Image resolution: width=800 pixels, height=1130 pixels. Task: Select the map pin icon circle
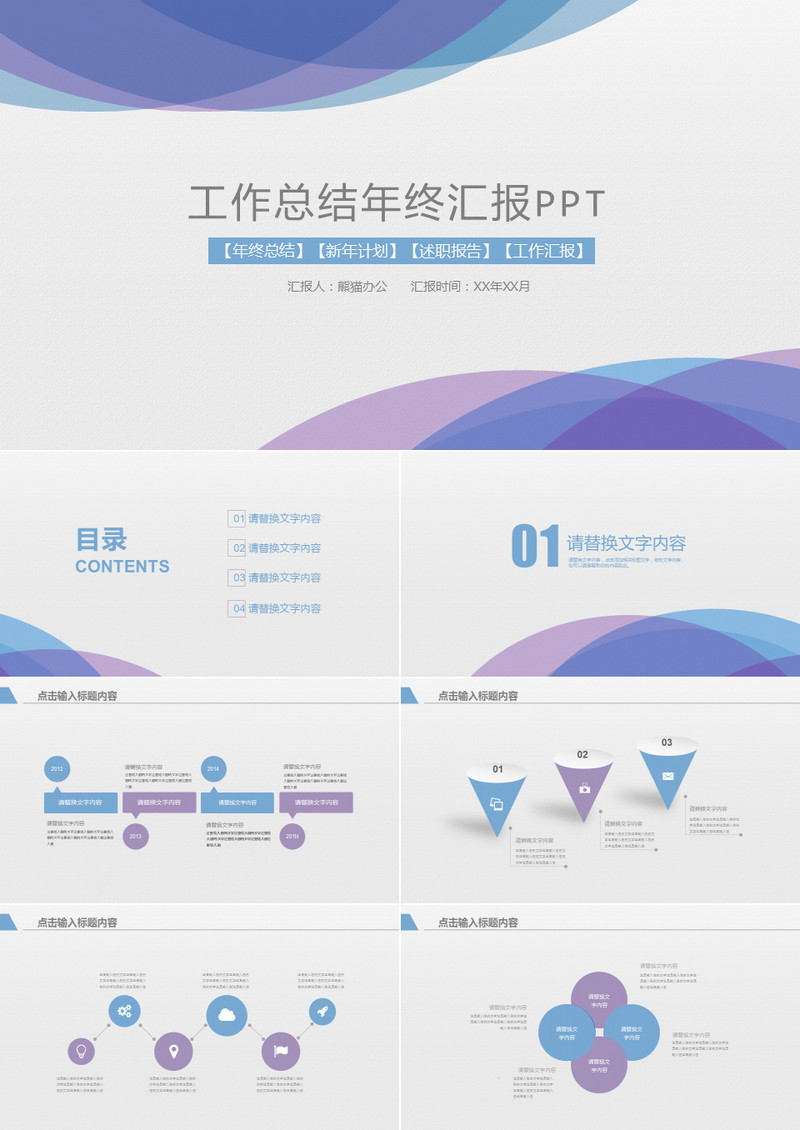coord(174,1051)
